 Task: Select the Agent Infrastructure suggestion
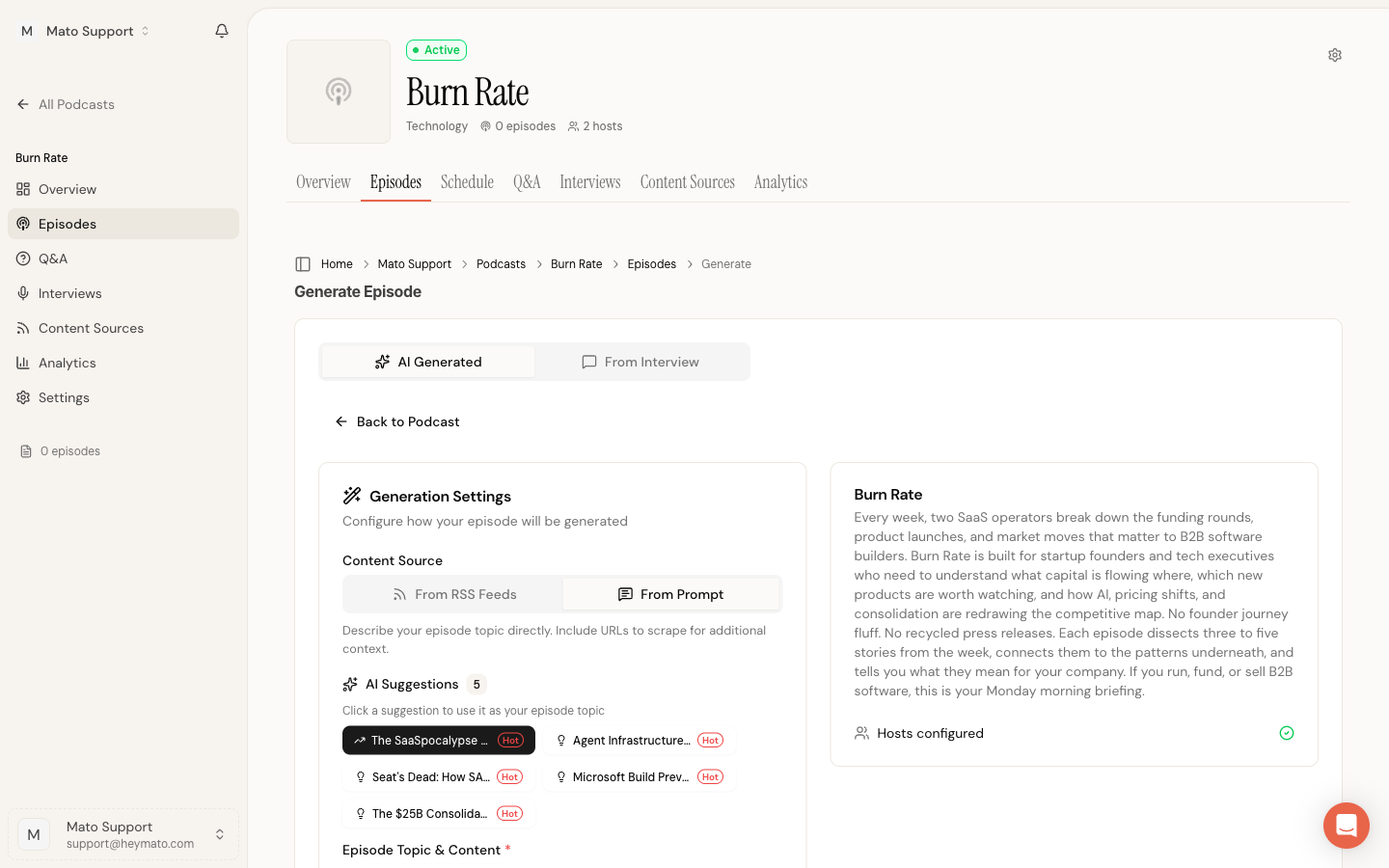tap(640, 741)
